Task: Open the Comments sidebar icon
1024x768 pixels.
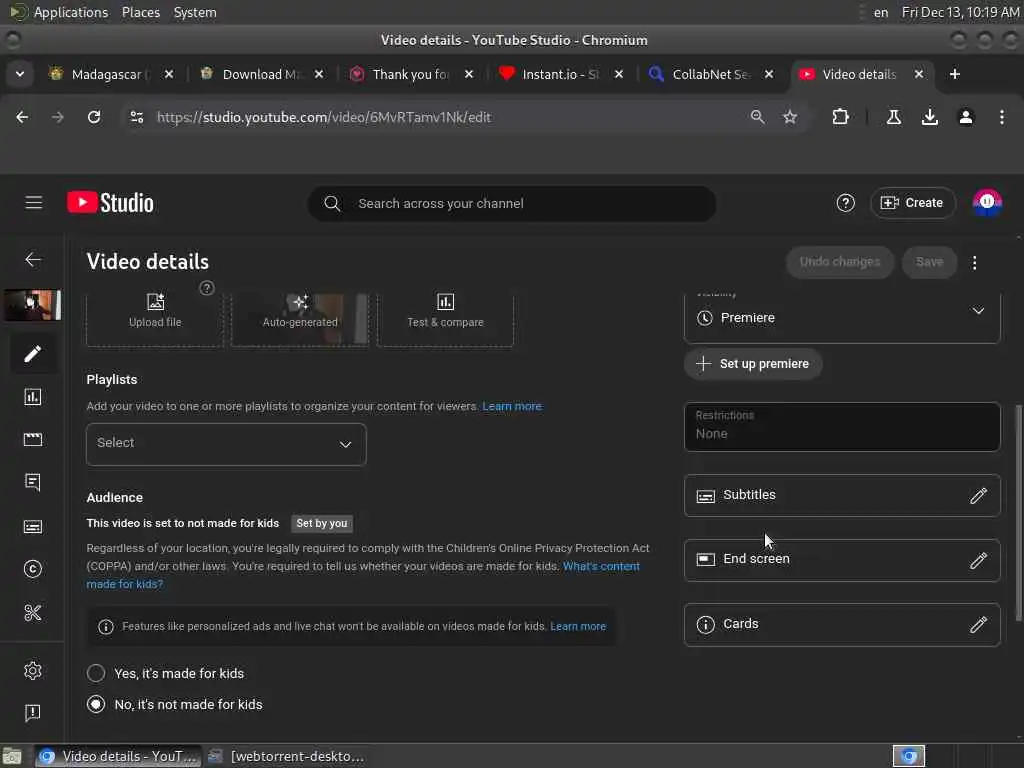Action: 33,483
